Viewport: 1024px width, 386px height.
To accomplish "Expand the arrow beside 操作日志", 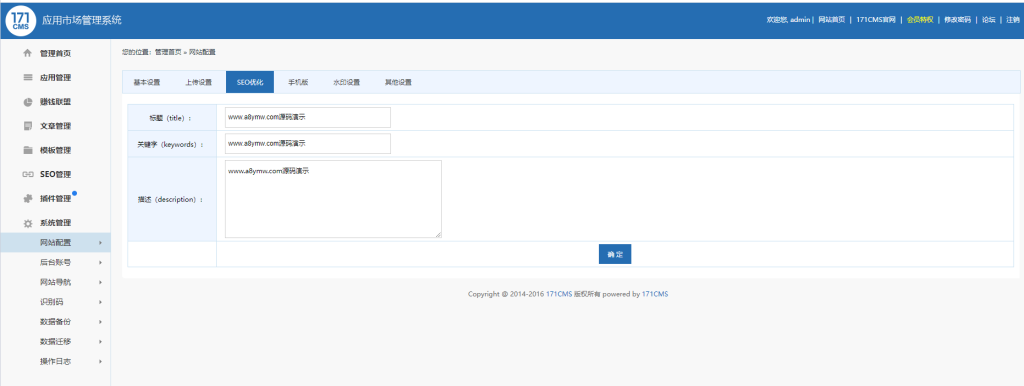I will click(x=100, y=361).
